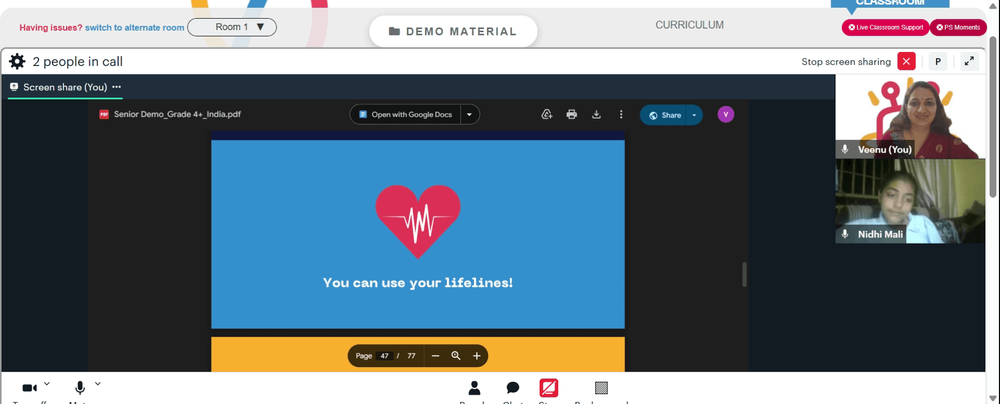Download the PDF file

(596, 114)
